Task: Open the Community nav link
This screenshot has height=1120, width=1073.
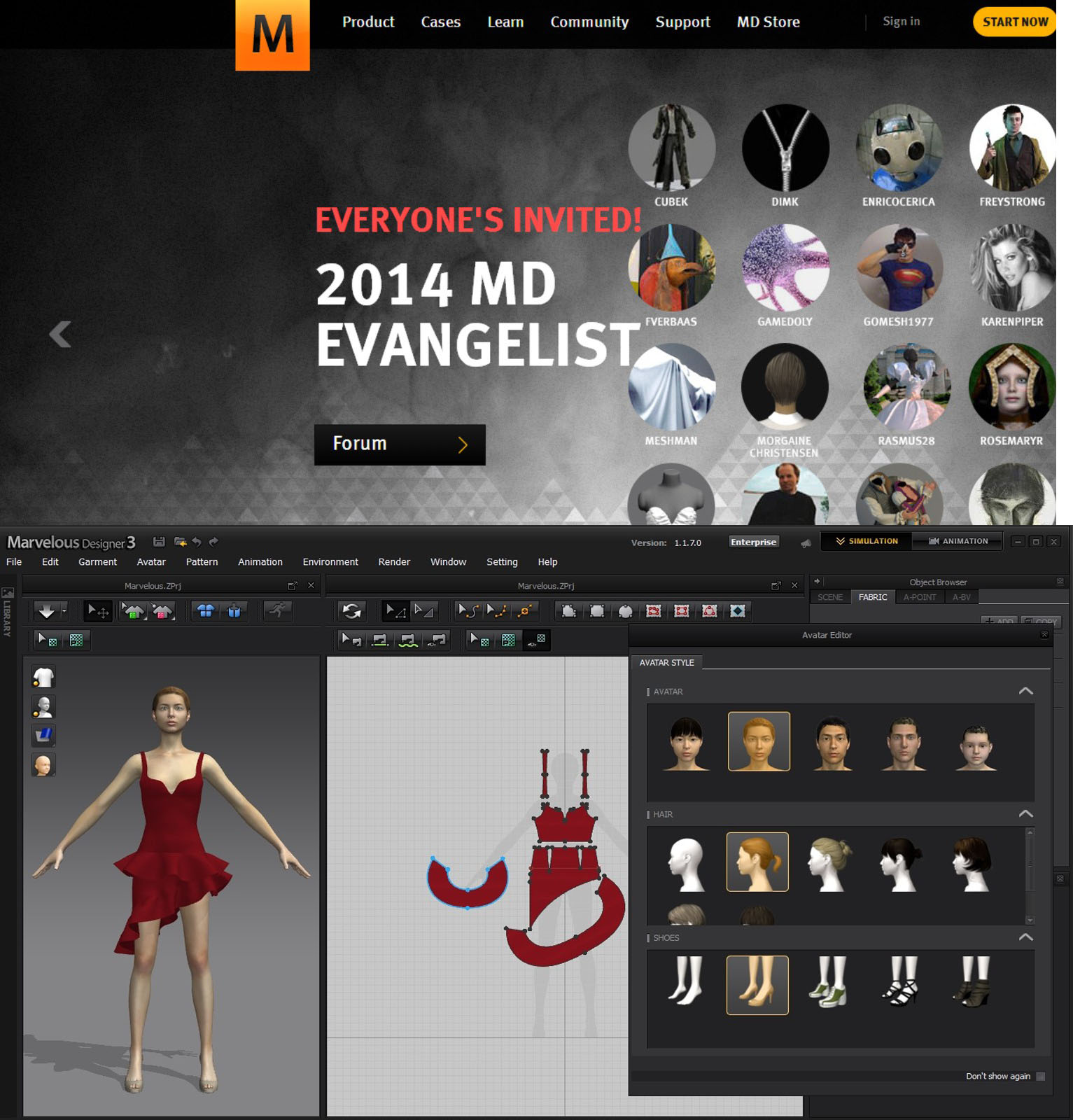Action: (589, 22)
